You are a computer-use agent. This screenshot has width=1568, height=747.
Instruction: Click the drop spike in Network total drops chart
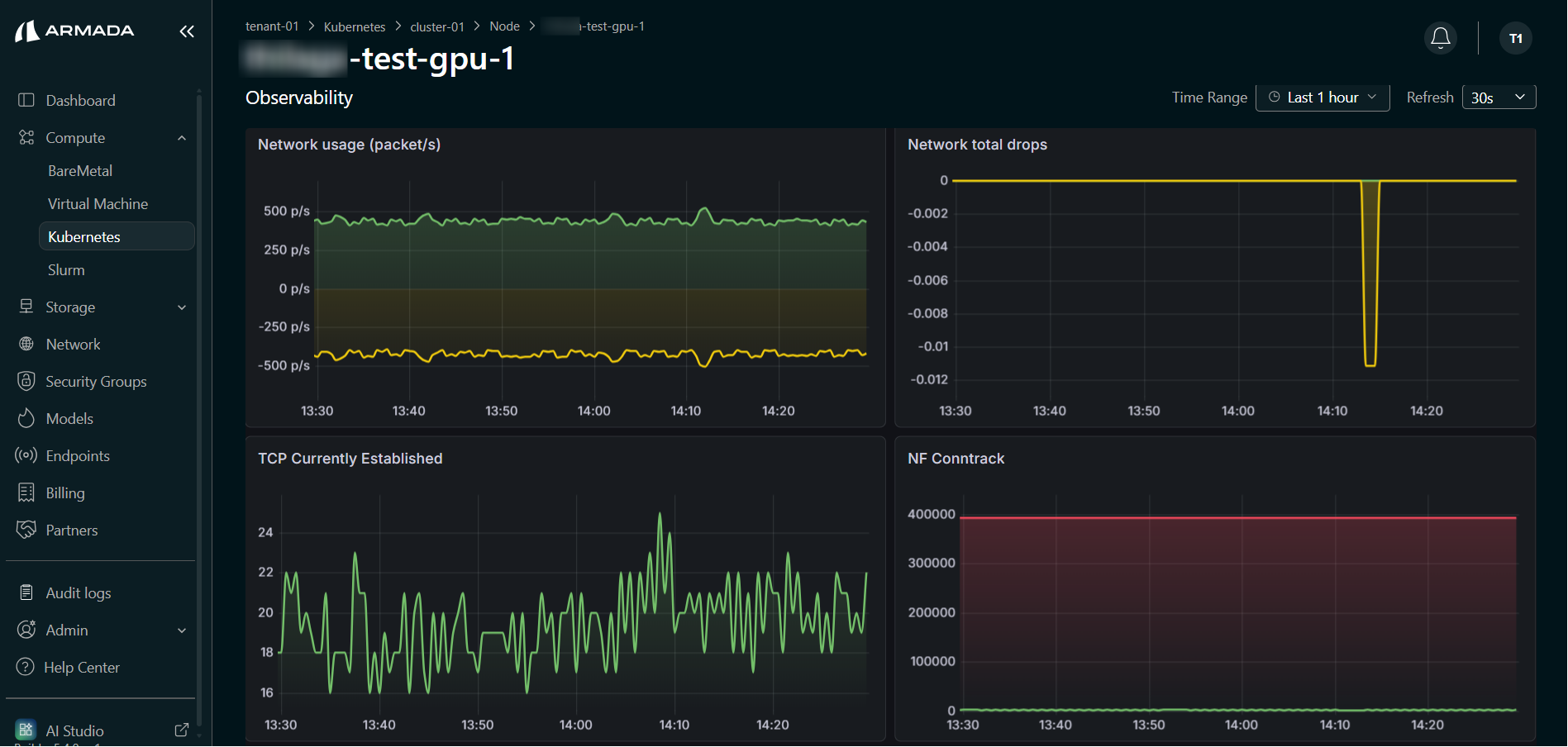(x=1370, y=273)
